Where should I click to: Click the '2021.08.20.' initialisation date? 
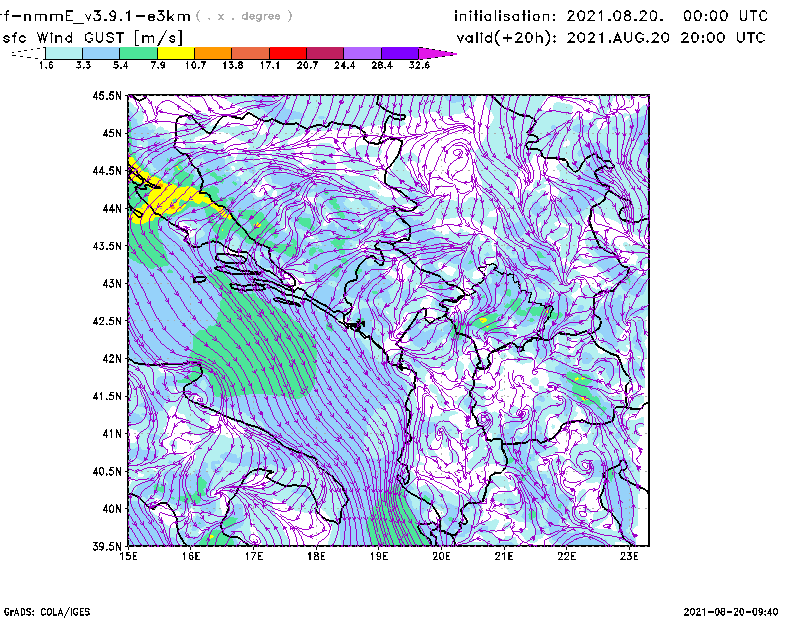615,16
